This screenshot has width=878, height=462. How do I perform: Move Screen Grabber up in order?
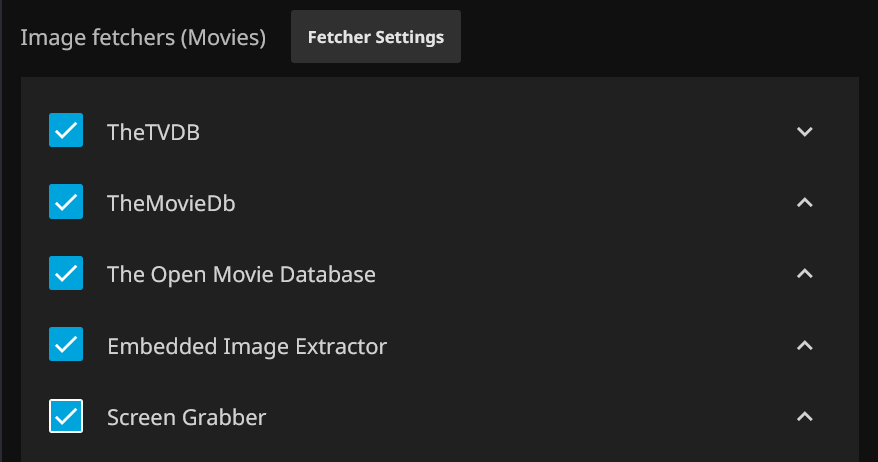(x=805, y=416)
